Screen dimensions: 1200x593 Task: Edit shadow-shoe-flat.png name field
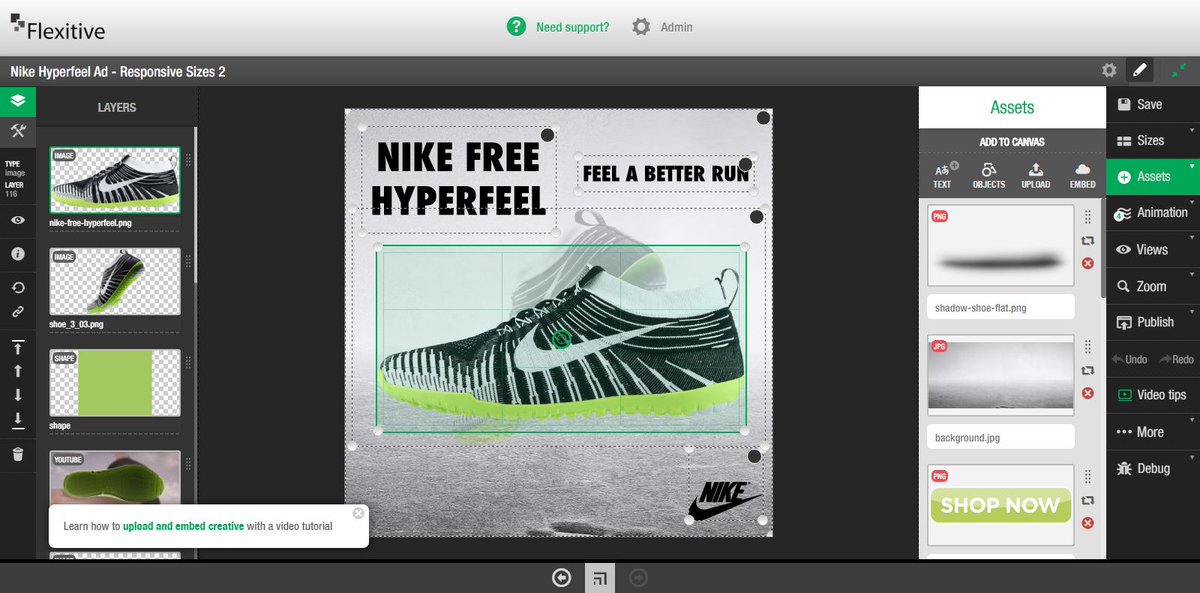point(1001,307)
